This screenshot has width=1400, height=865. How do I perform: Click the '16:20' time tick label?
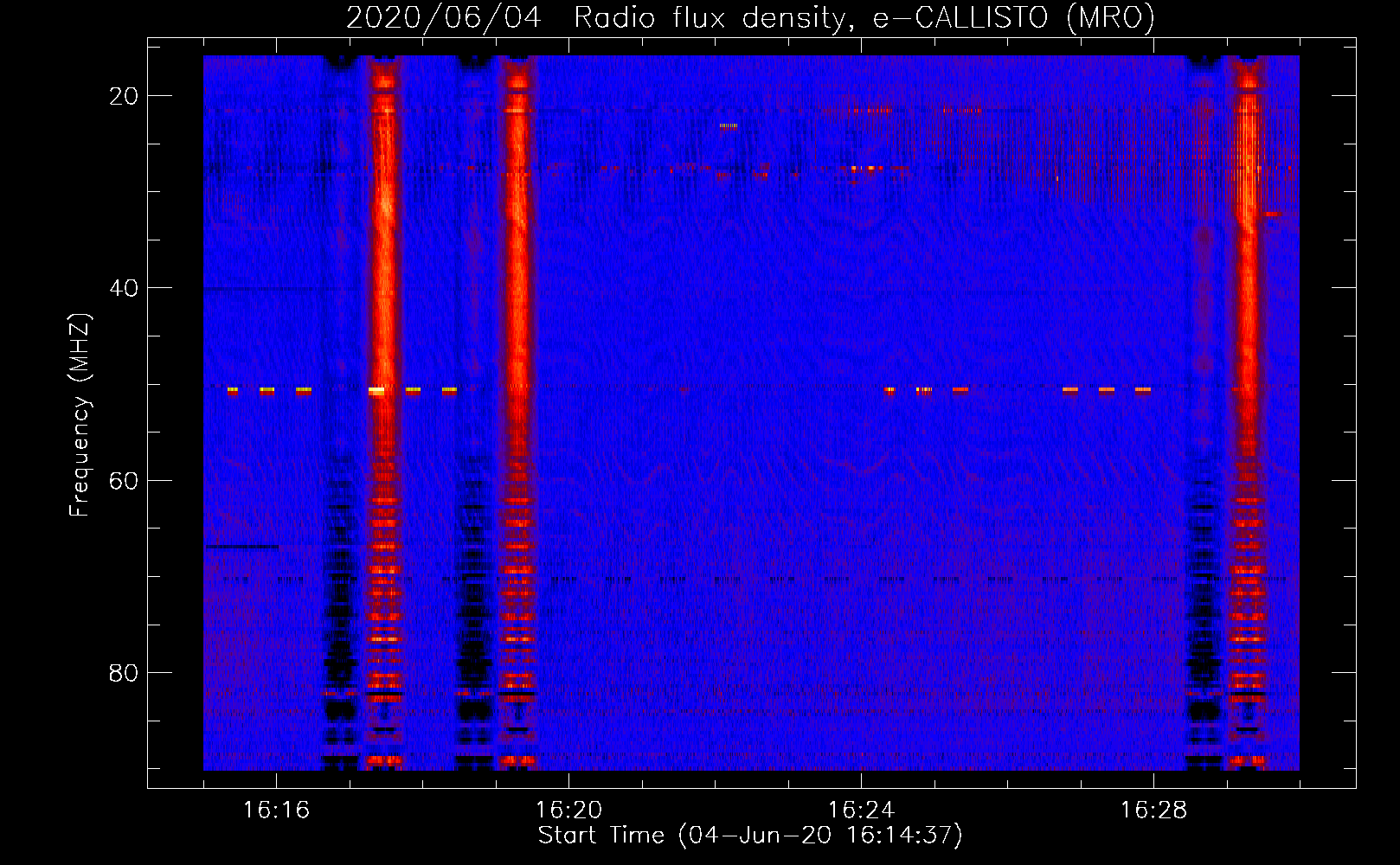[568, 811]
